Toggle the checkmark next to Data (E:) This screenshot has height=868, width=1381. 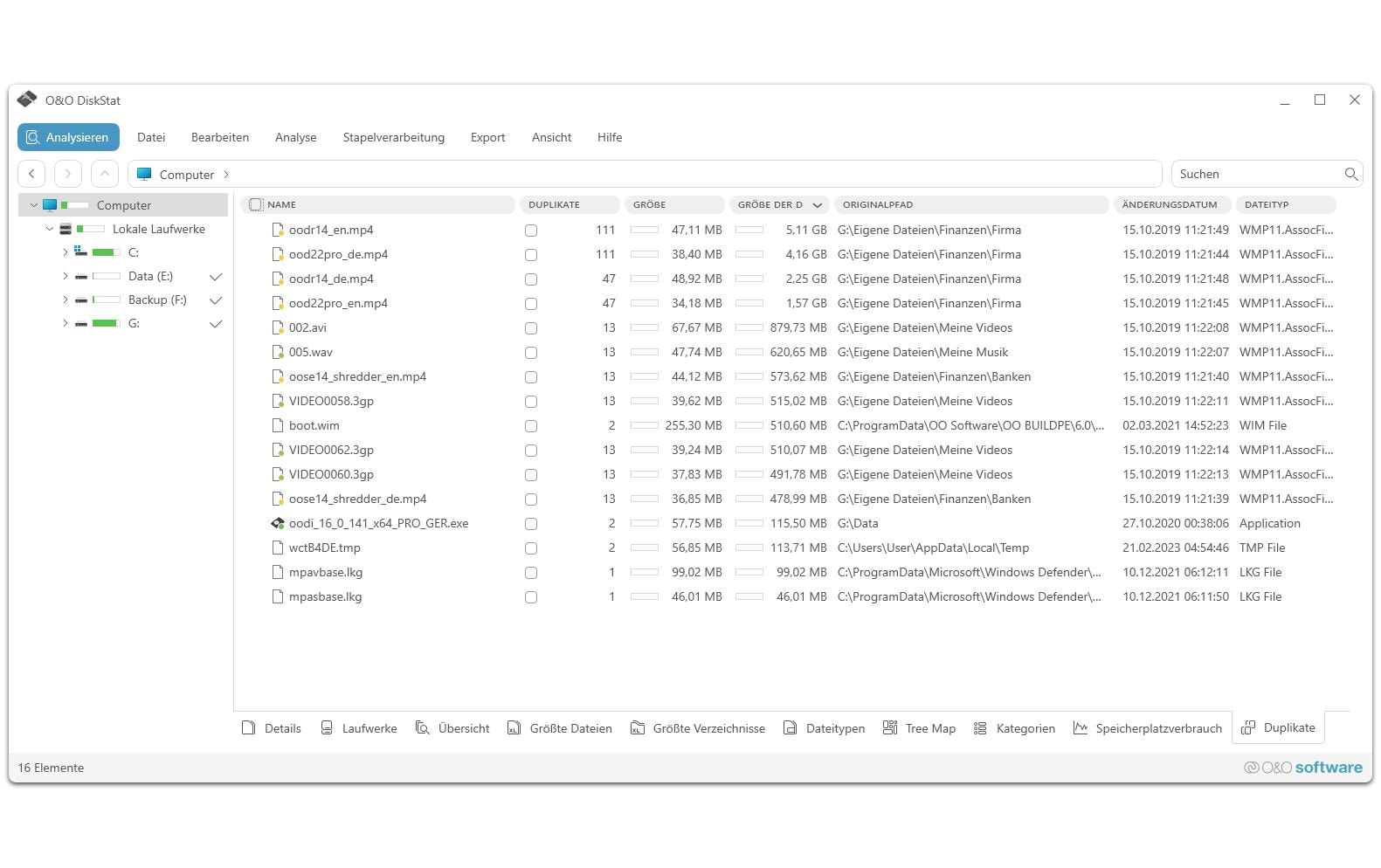coord(216,276)
